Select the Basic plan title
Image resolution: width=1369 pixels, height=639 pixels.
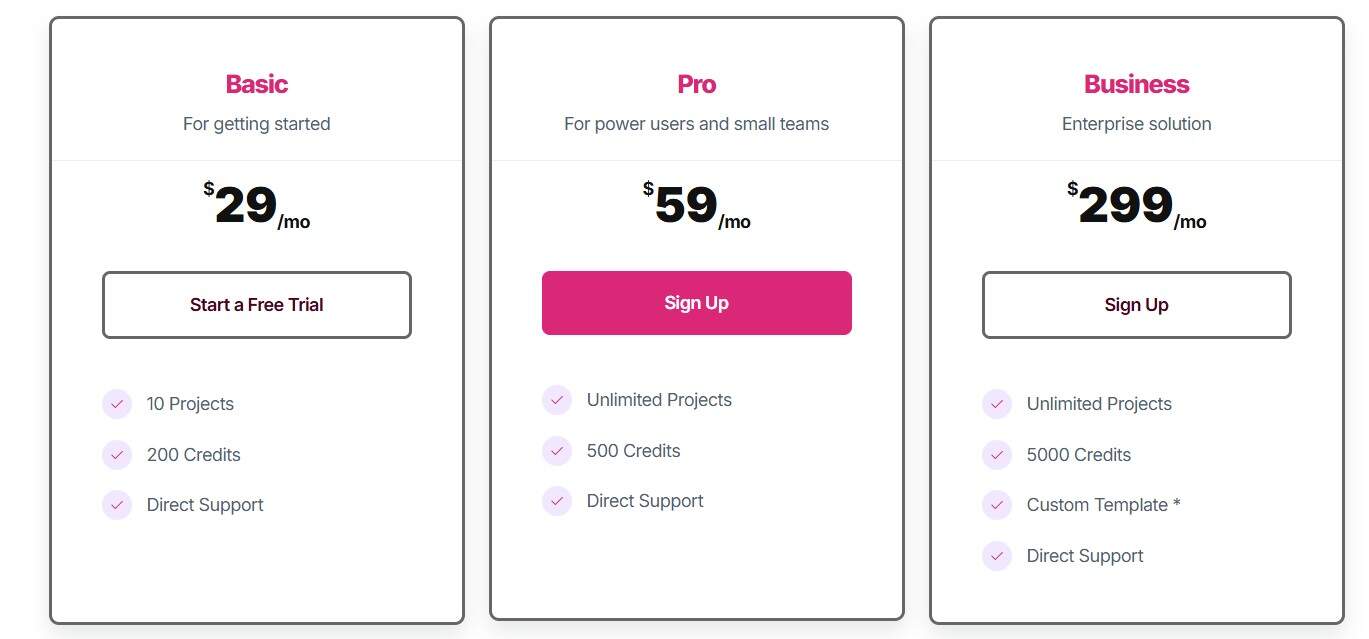point(256,84)
